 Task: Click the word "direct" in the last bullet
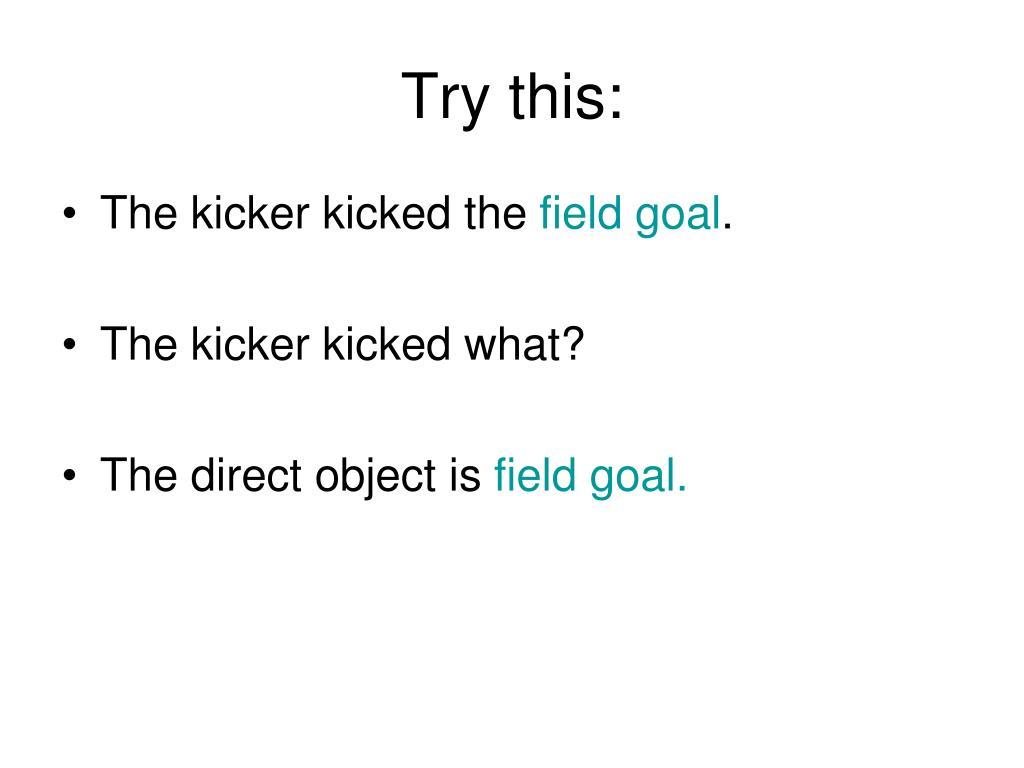(246, 474)
